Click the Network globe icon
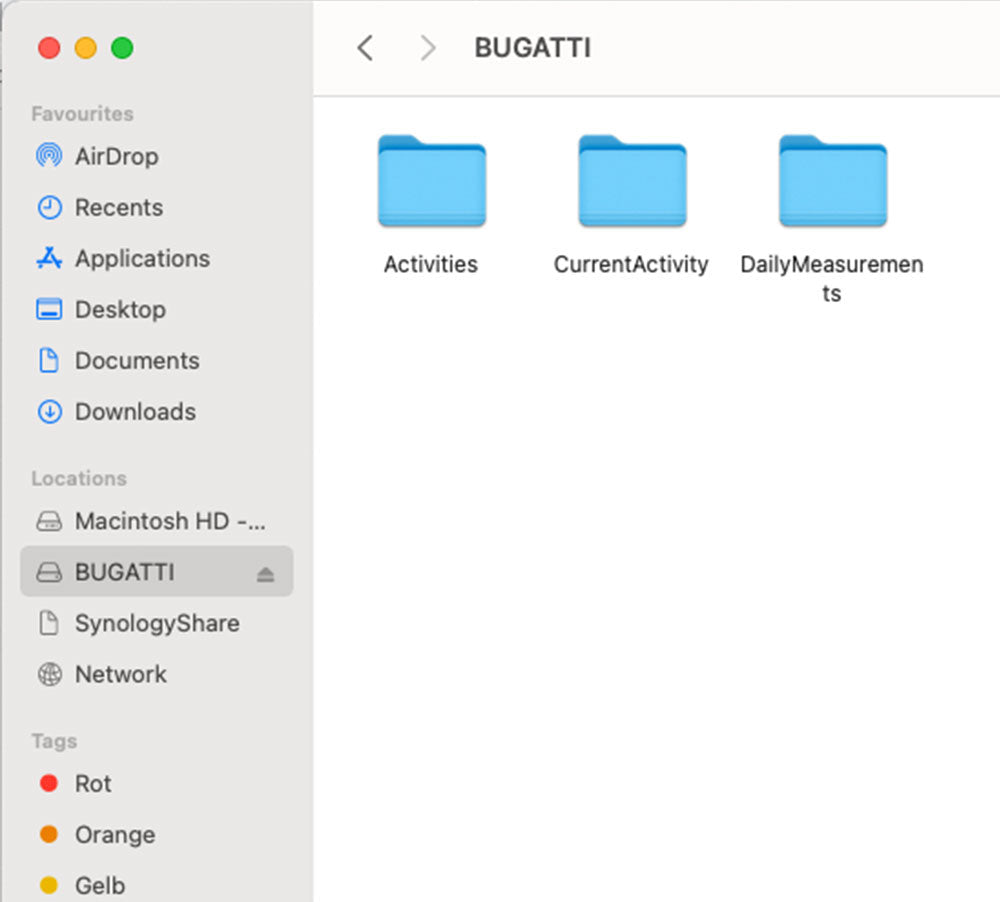The width and height of the screenshot is (1000, 902). click(x=48, y=675)
